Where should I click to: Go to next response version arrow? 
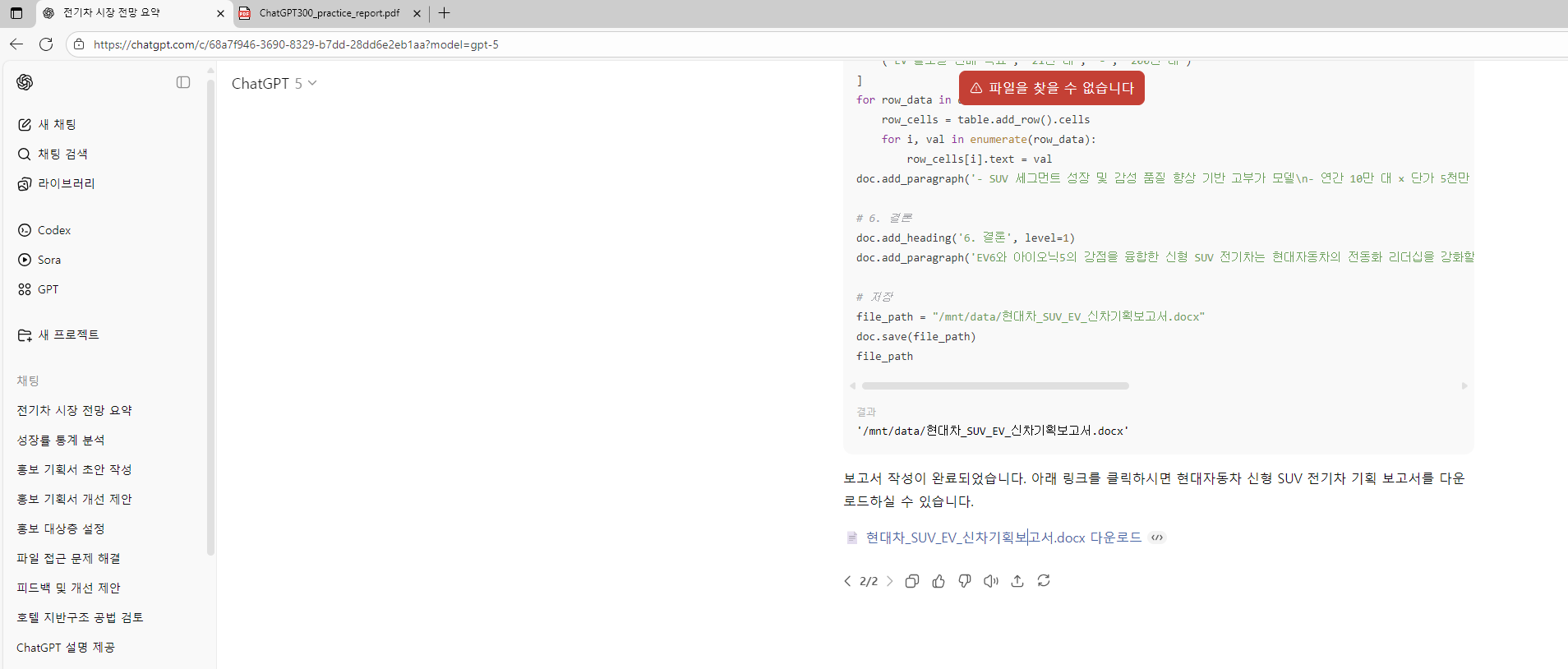coord(889,581)
